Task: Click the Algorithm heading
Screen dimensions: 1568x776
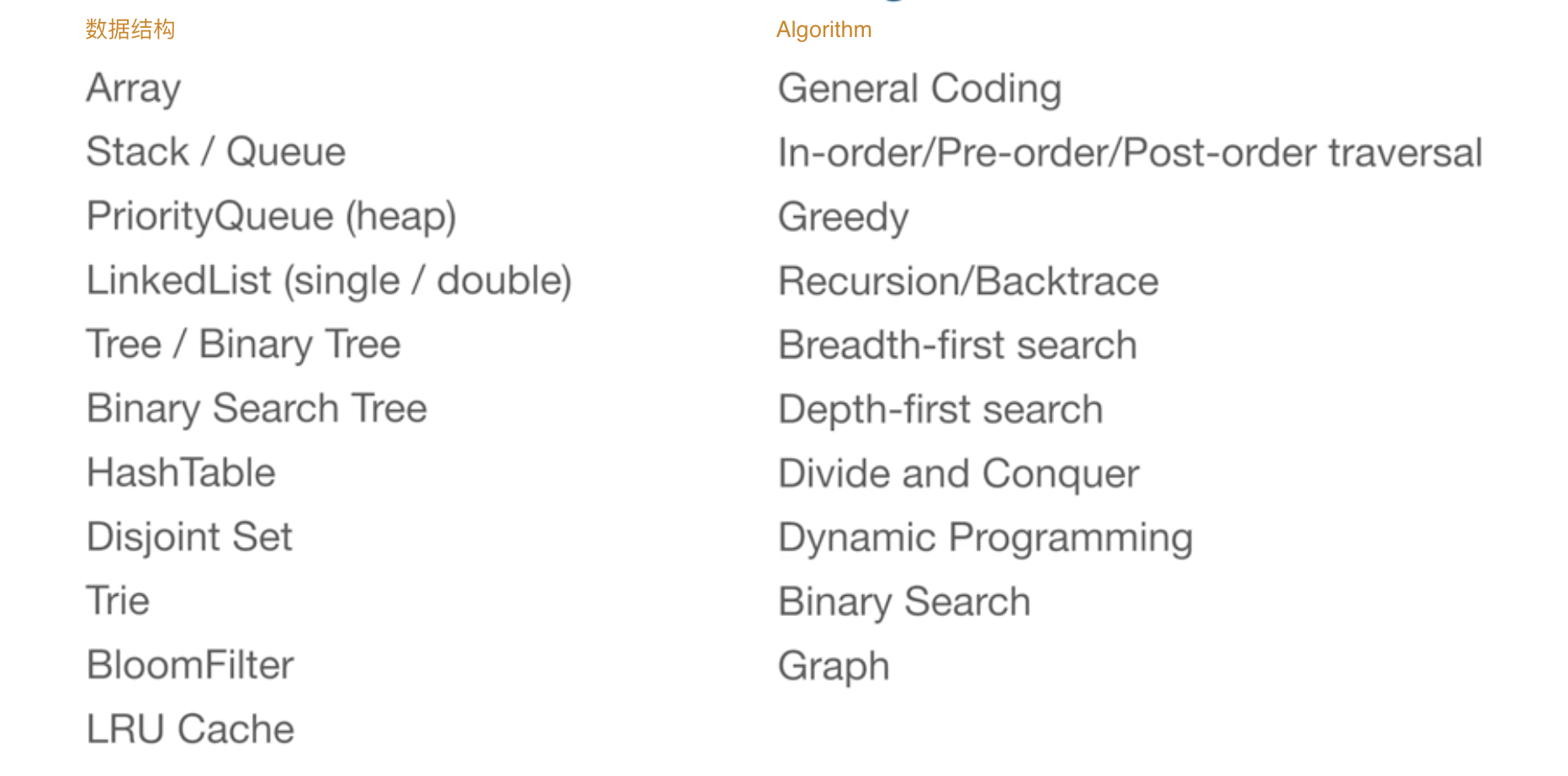Action: (x=824, y=29)
